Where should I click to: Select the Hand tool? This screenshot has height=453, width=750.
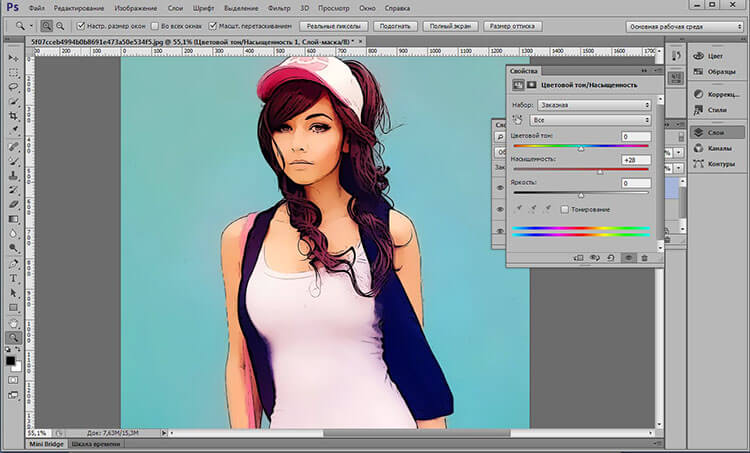click(x=14, y=323)
